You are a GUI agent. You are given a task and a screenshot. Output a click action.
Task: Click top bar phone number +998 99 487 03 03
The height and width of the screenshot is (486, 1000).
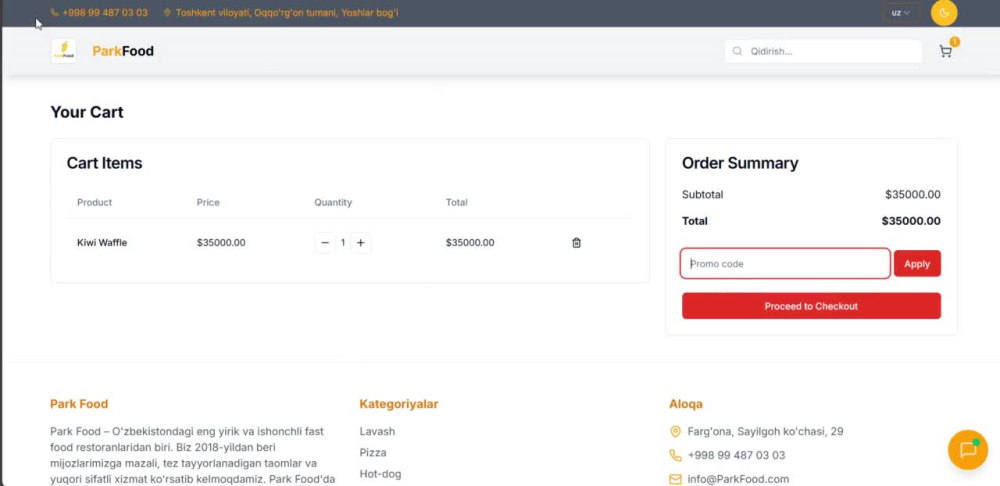point(105,13)
